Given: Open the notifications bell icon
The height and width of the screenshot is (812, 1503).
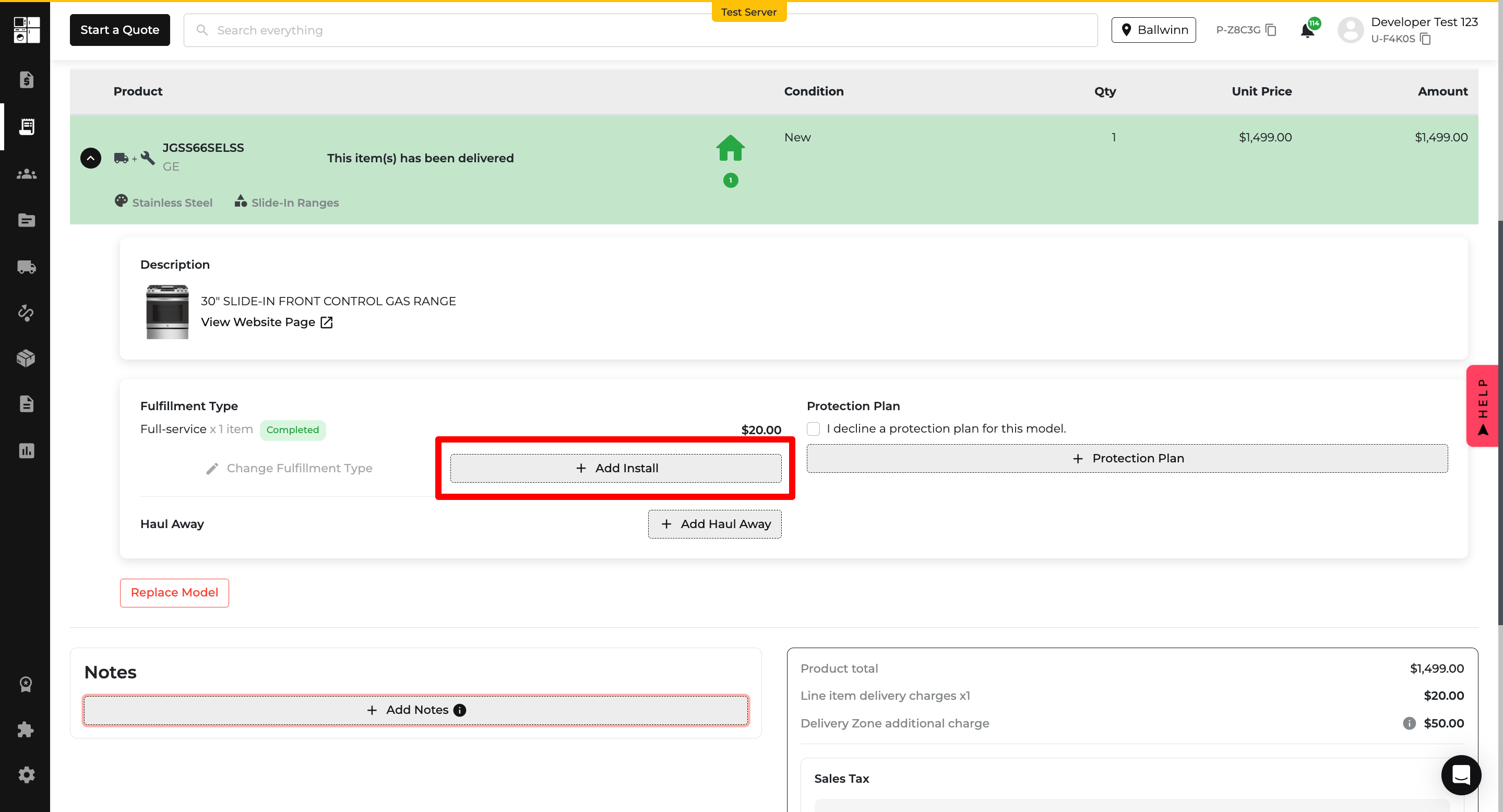Looking at the screenshot, I should 1307,30.
